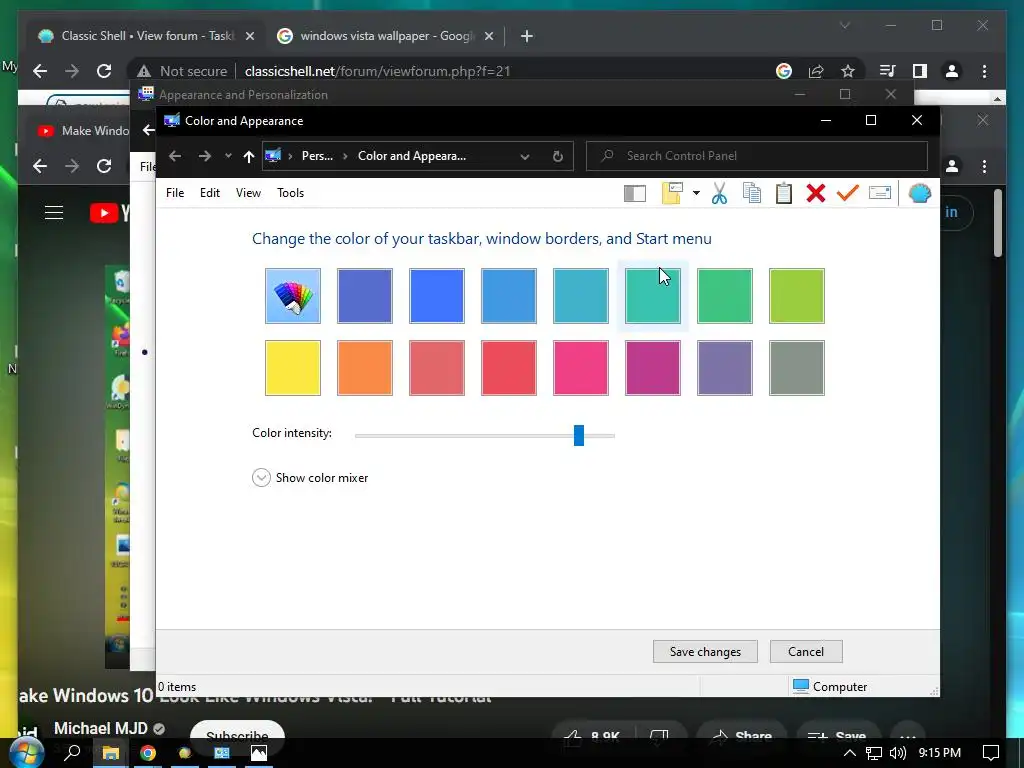Expand Show color mixer
This screenshot has width=1024, height=768.
tap(261, 478)
